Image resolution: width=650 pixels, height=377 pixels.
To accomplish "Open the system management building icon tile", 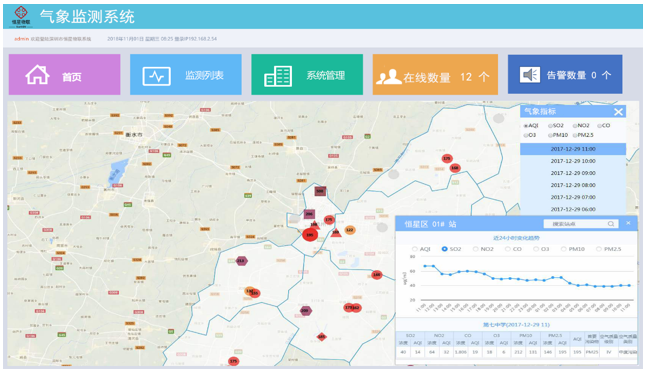I will point(307,75).
